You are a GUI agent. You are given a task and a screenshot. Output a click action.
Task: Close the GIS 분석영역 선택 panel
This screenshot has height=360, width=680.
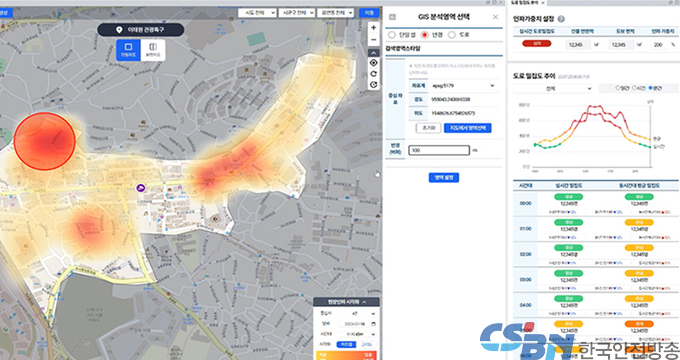coord(495,17)
